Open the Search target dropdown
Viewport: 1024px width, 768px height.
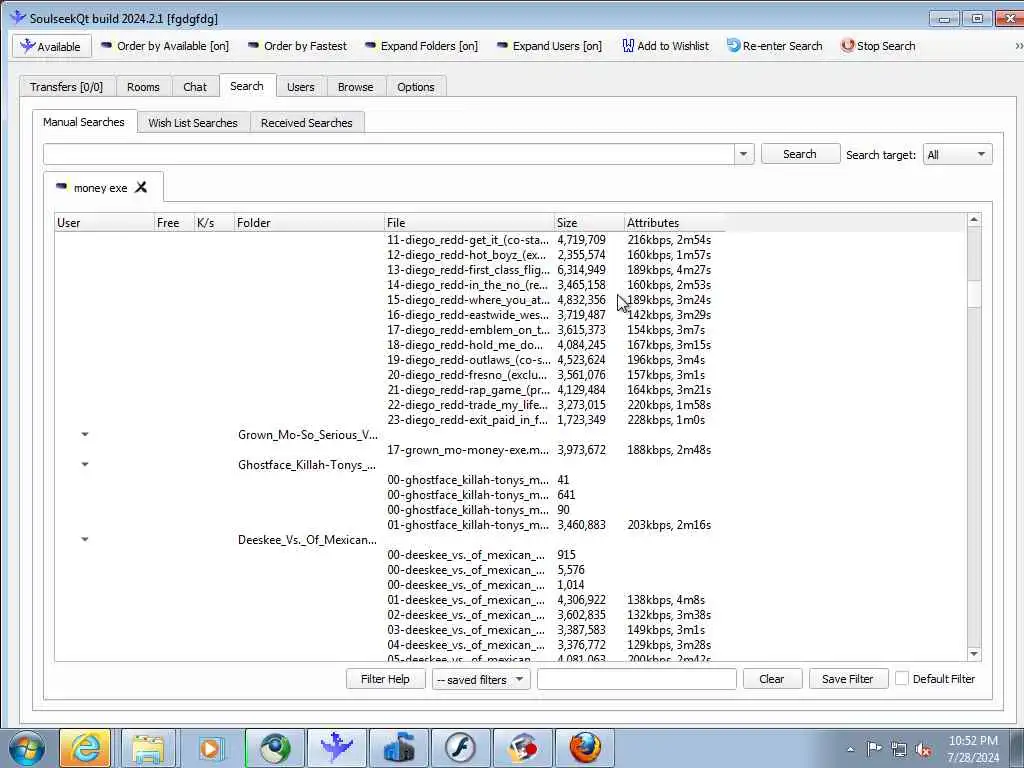957,155
